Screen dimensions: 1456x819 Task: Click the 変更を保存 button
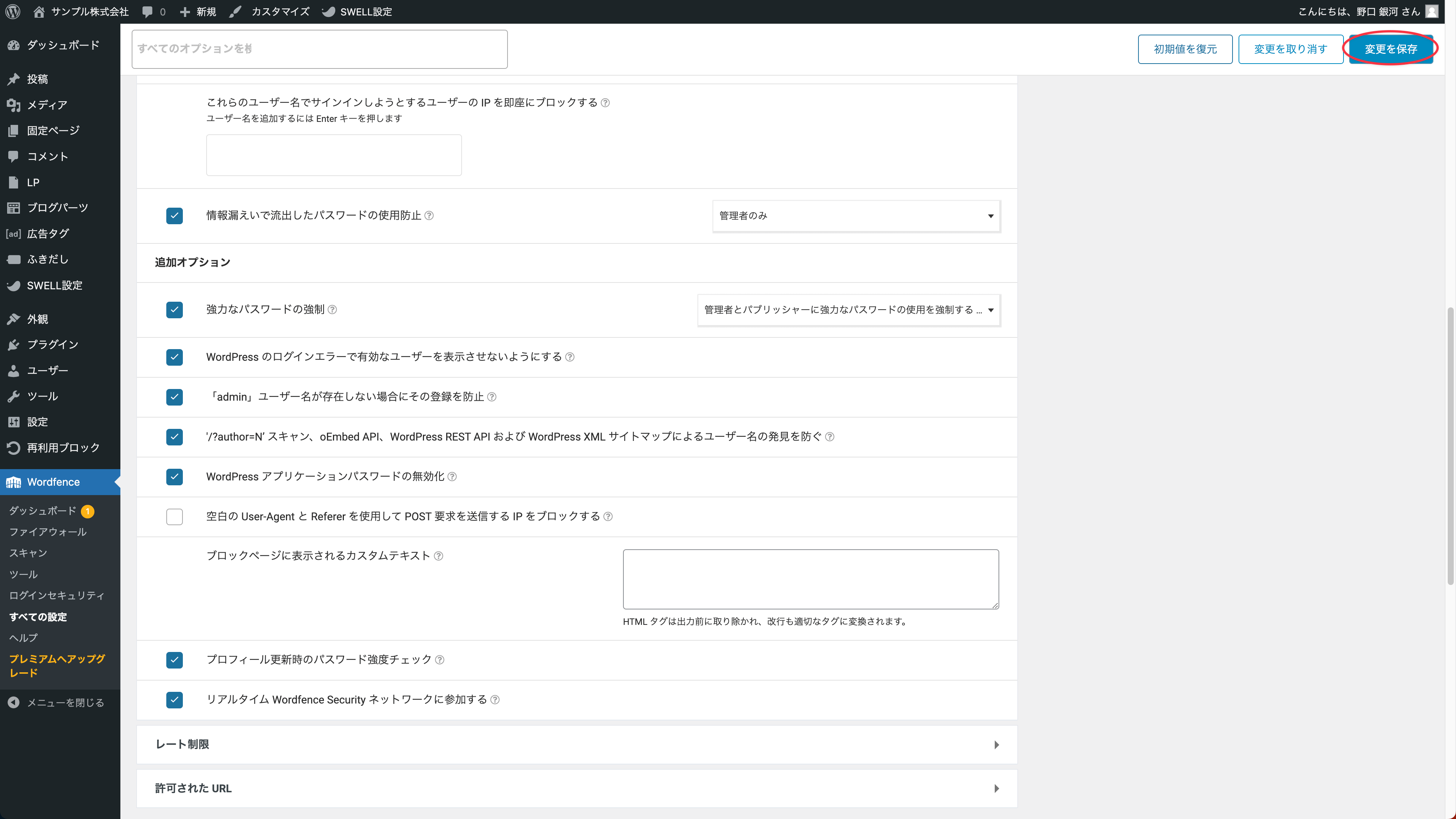pos(1391,49)
